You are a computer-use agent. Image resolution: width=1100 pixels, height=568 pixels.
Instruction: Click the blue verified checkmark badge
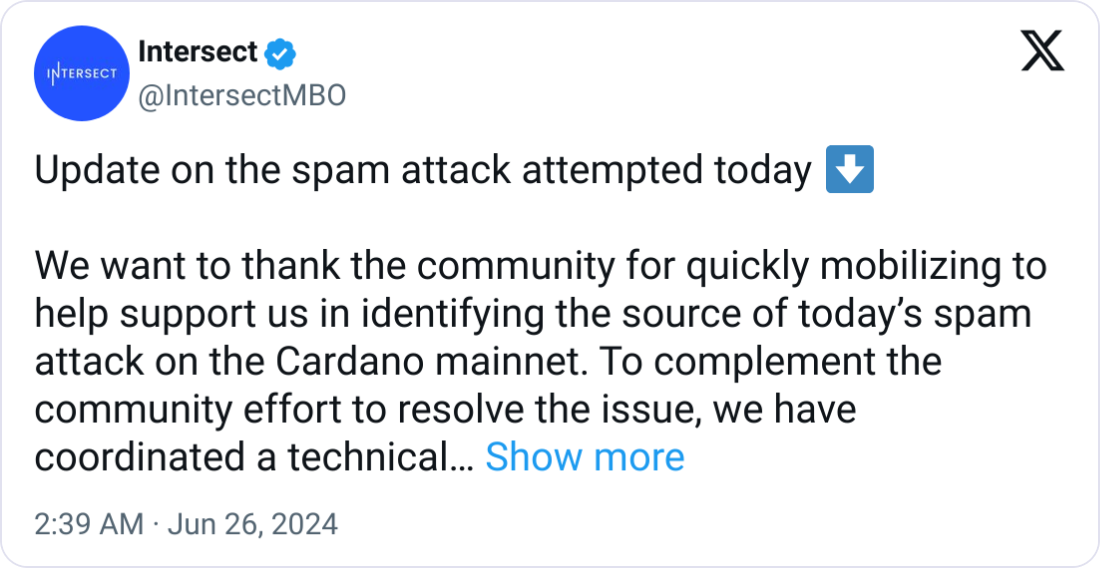(x=281, y=54)
